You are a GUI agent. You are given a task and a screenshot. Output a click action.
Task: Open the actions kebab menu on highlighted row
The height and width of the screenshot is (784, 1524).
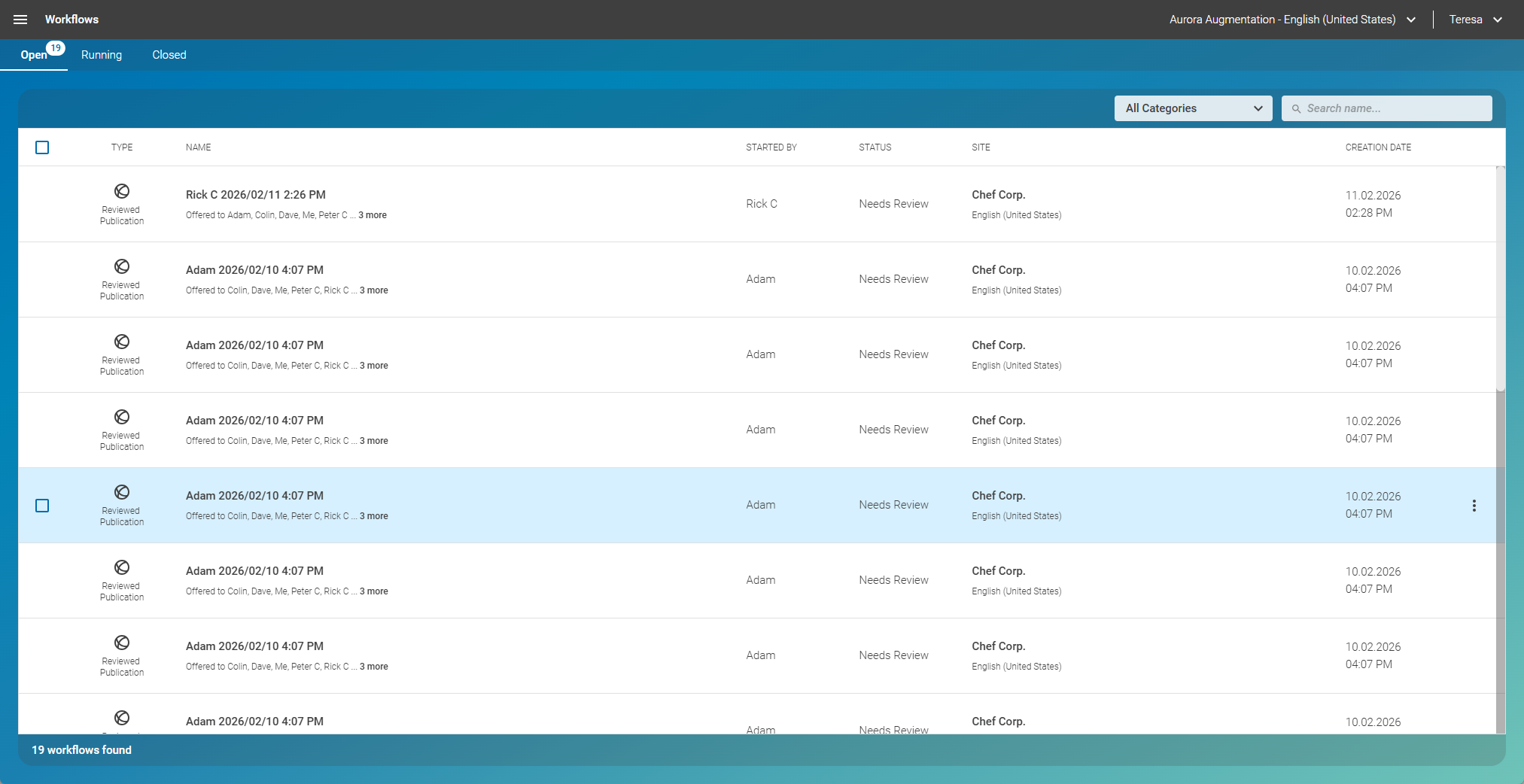point(1474,505)
